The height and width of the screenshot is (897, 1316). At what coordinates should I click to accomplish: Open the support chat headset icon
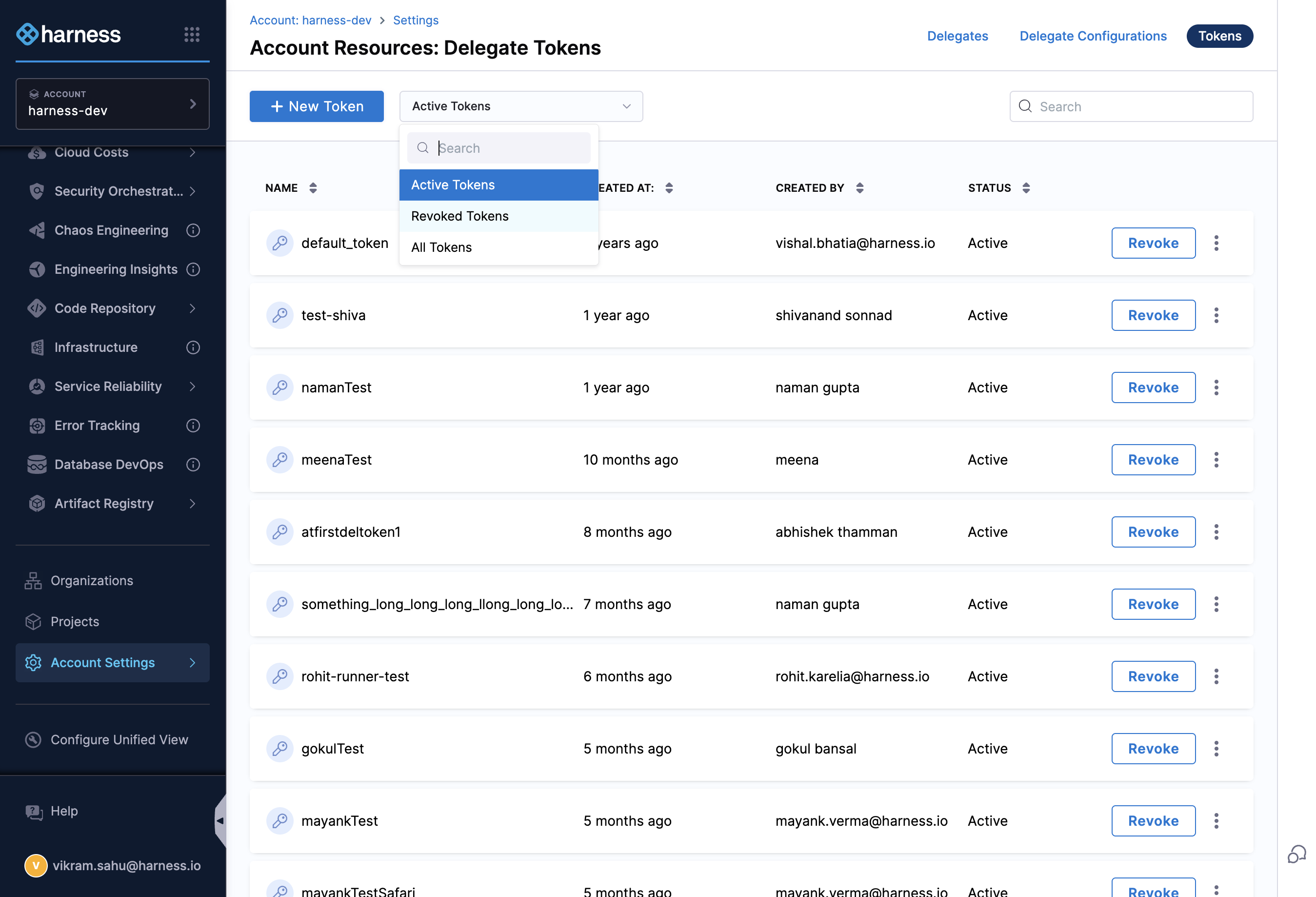pyautogui.click(x=1296, y=854)
